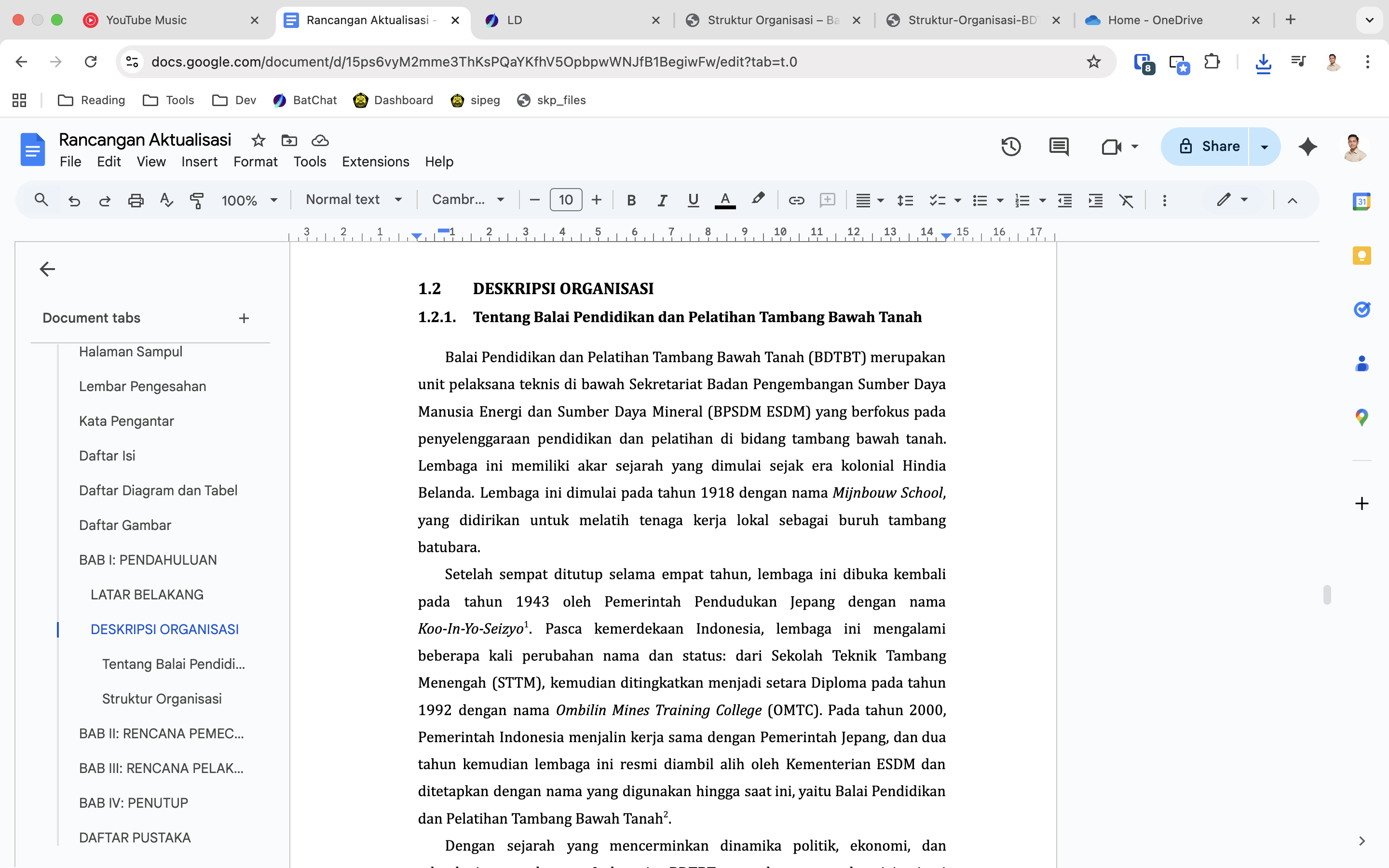Open version history clock icon
The width and height of the screenshot is (1389, 868).
click(x=1011, y=147)
